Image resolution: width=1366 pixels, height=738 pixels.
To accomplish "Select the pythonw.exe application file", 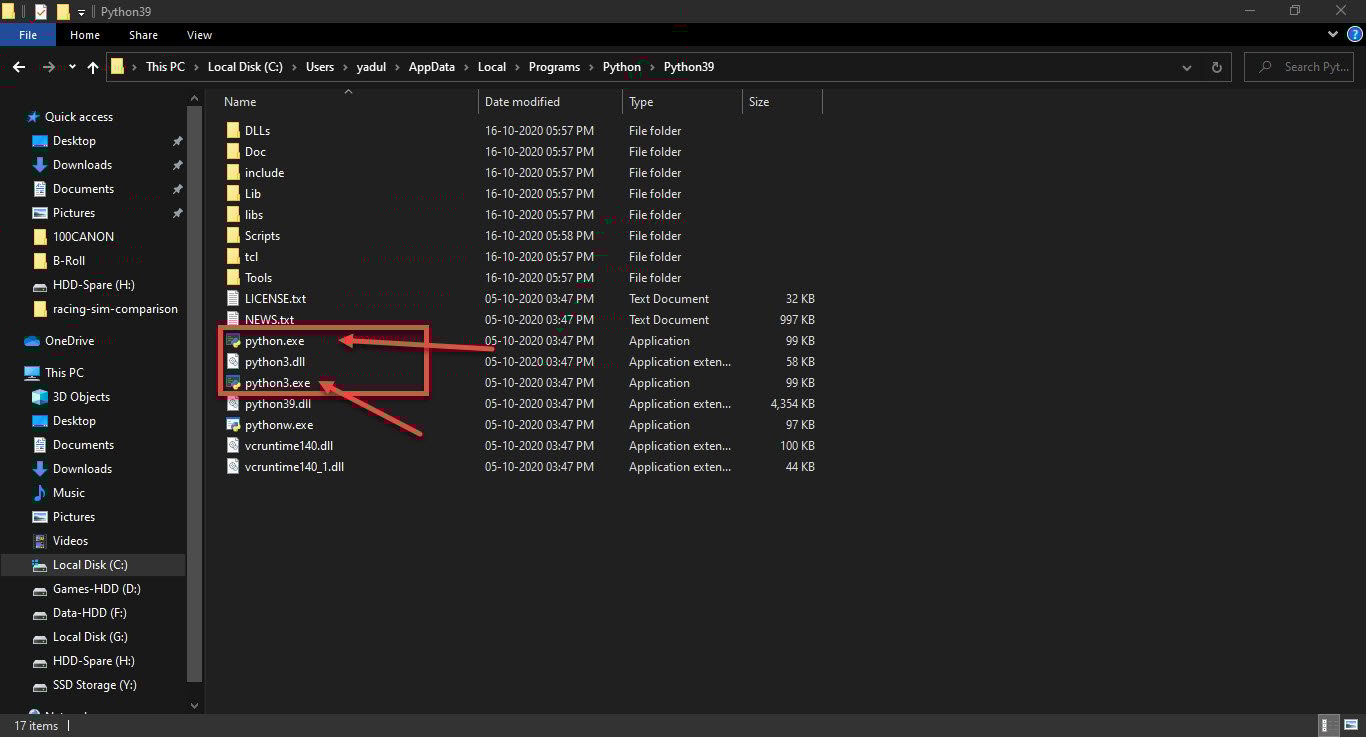I will [278, 425].
